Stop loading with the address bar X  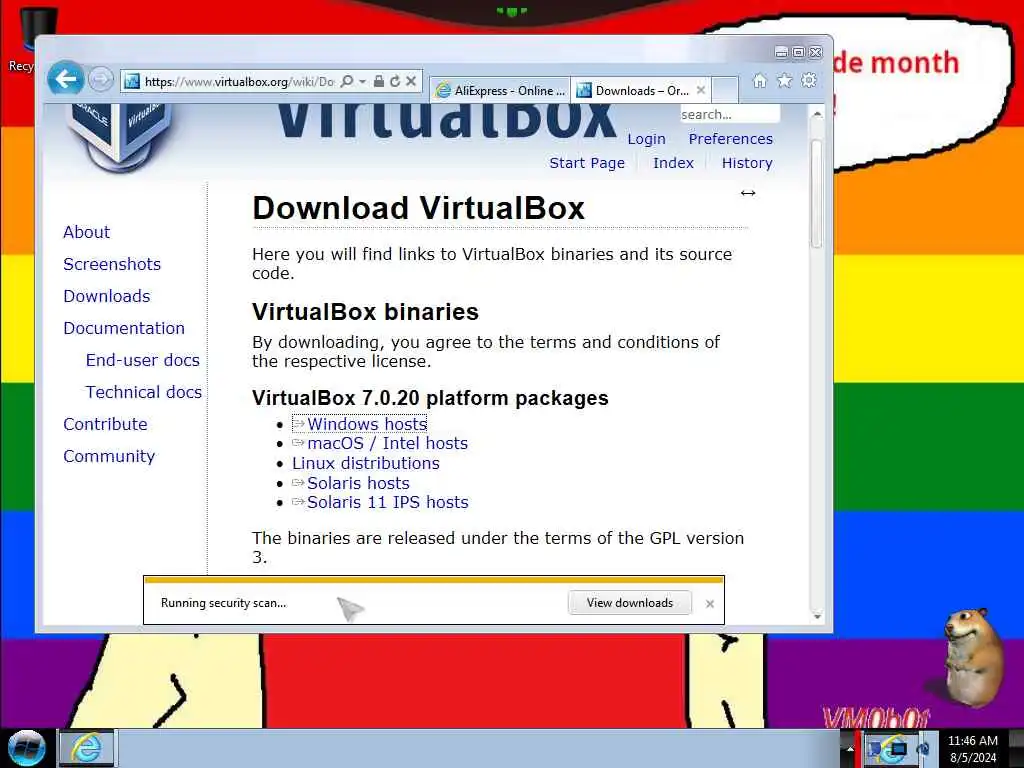[411, 81]
